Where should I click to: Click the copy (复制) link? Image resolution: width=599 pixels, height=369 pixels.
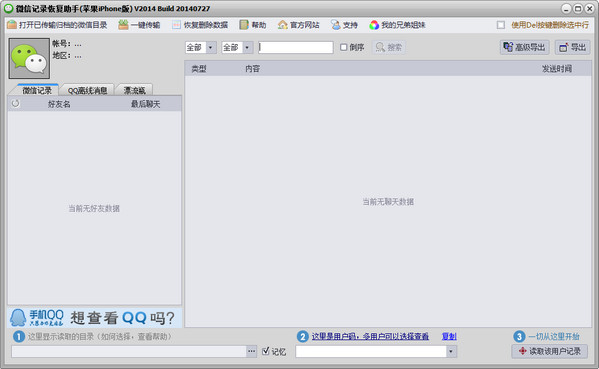(449, 337)
